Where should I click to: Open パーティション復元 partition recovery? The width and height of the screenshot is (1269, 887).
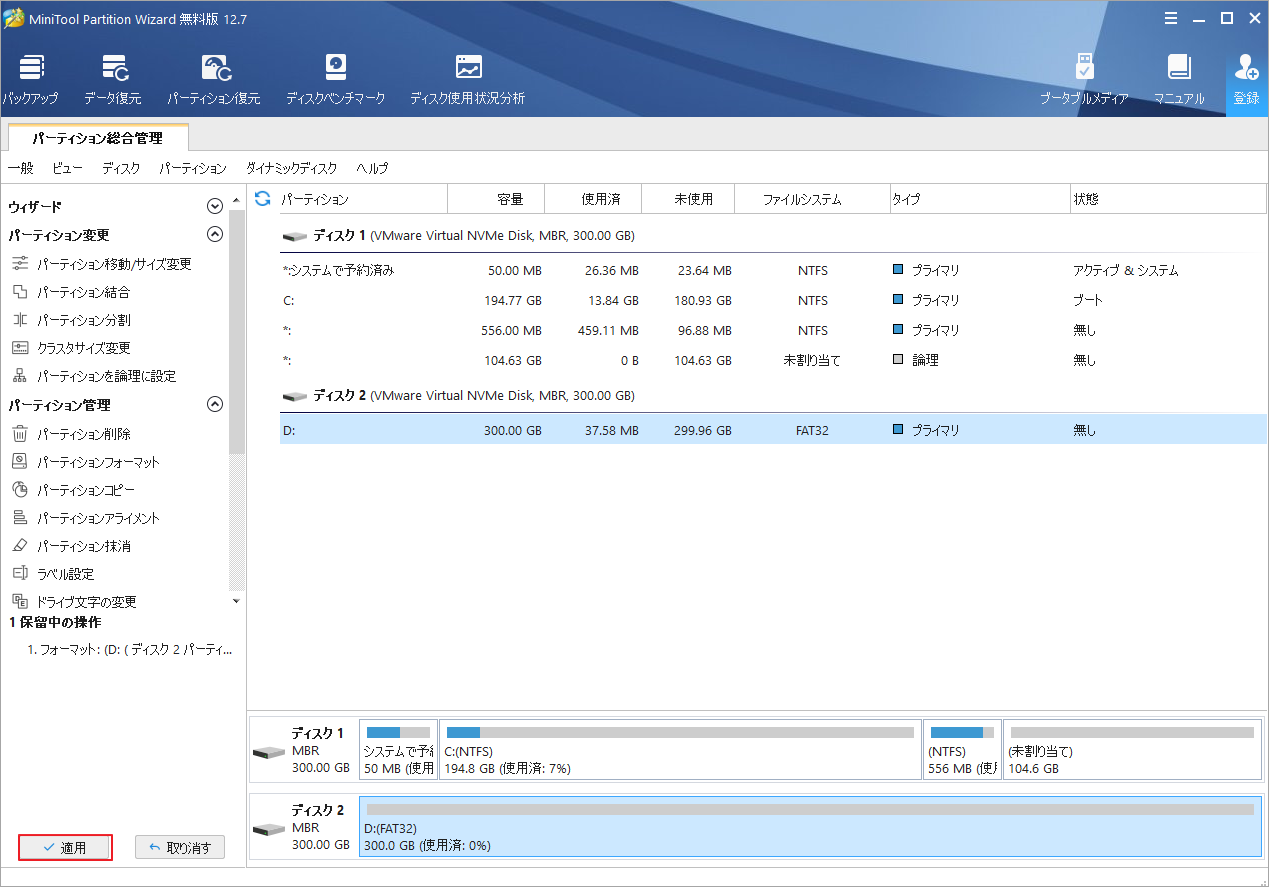[214, 80]
